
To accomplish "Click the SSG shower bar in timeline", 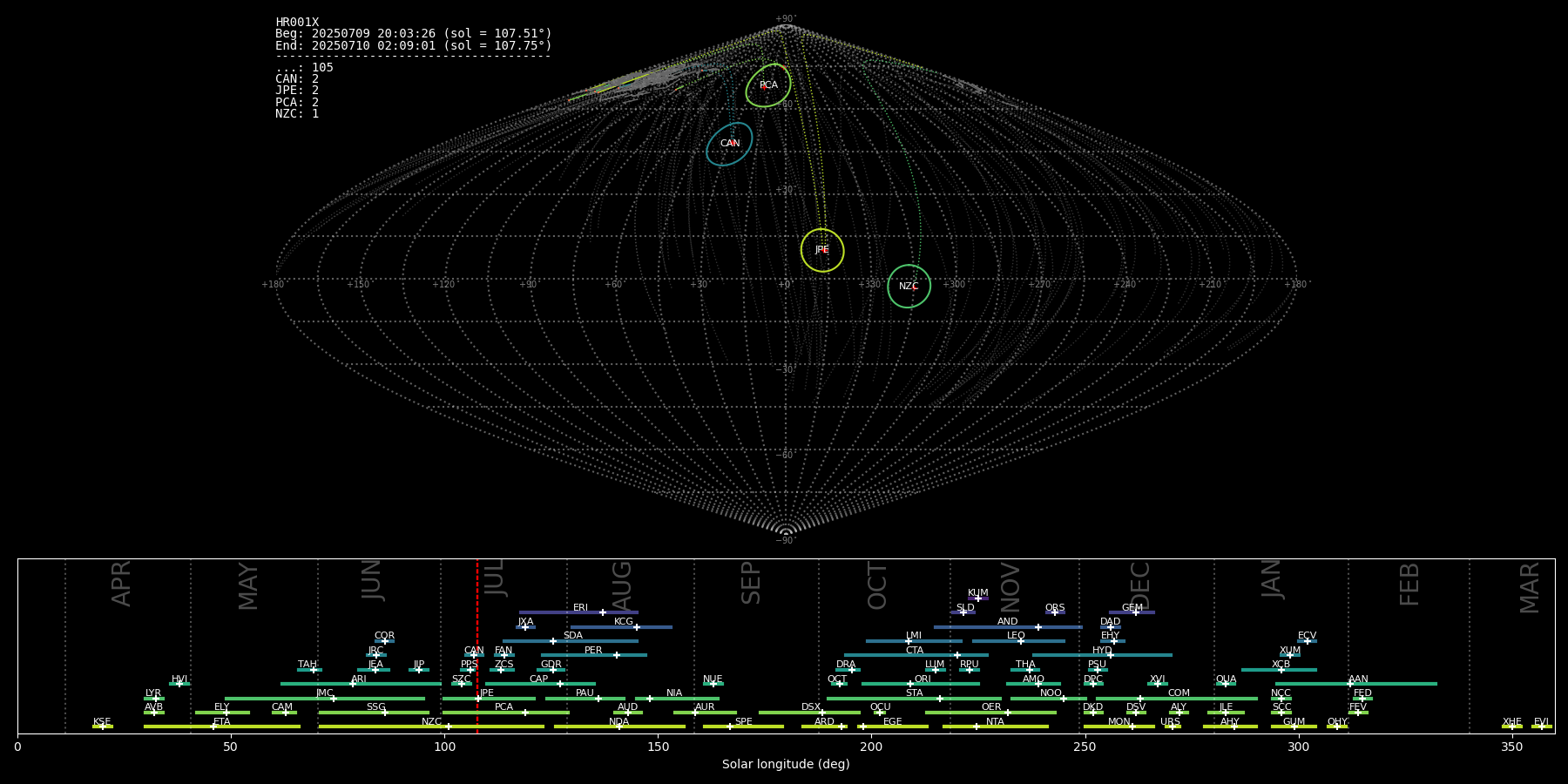I will 374,713.
